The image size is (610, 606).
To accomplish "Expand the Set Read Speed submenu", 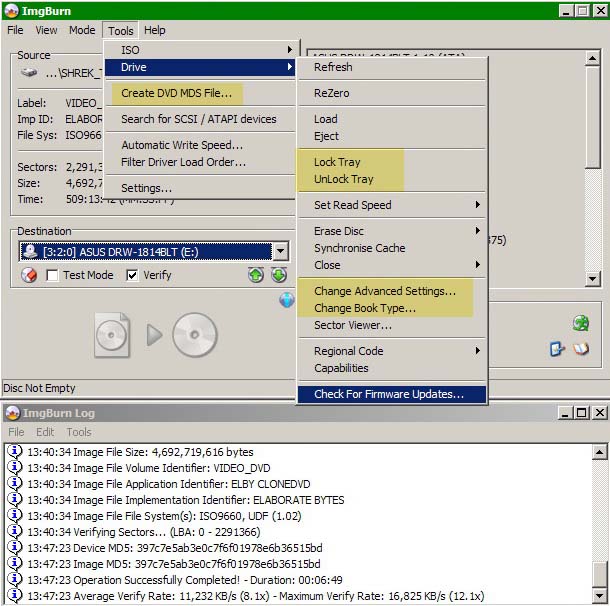I will point(392,205).
